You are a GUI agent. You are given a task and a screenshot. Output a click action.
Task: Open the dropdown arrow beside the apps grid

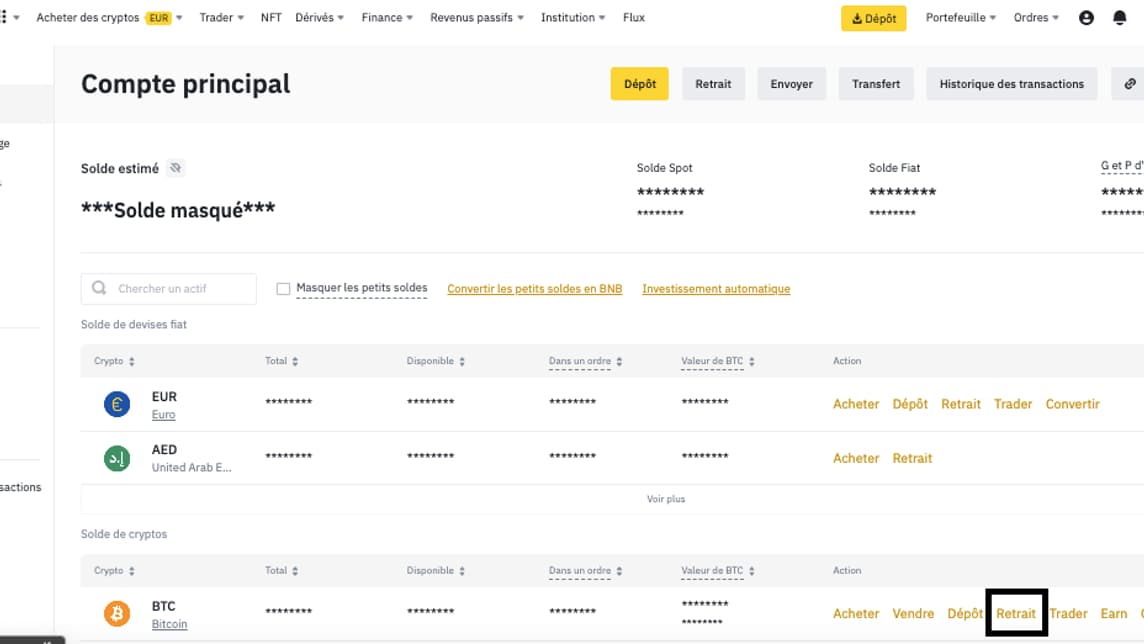click(16, 18)
